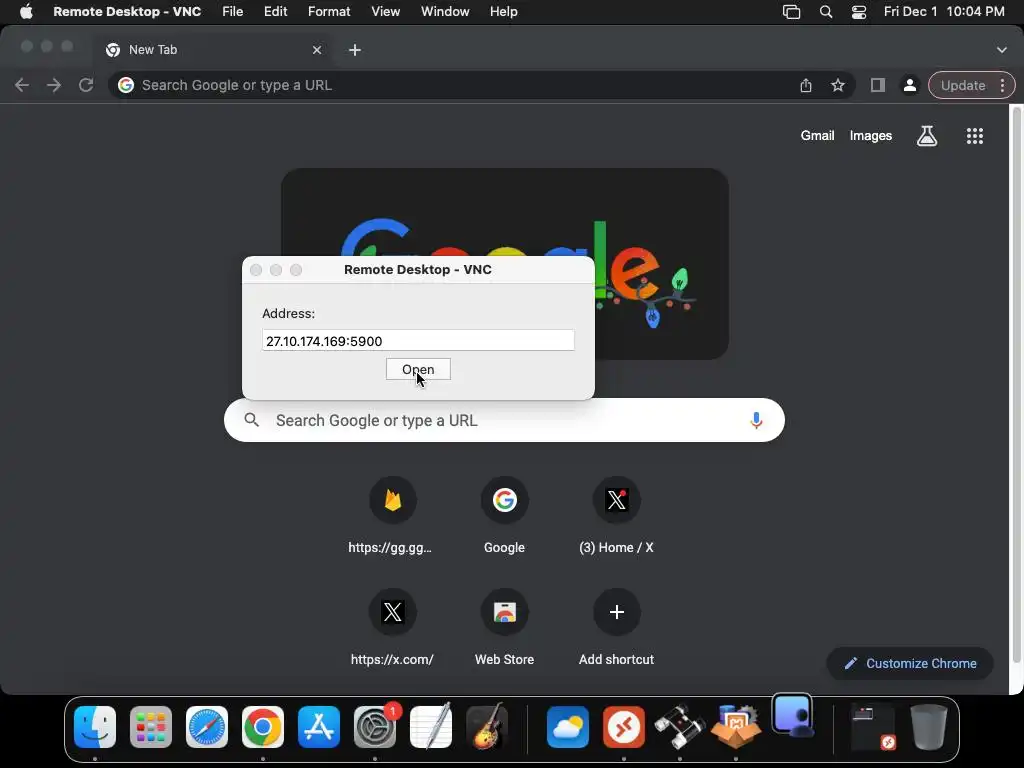Click the share page icon in address bar
Viewport: 1024px width, 768px height.
tap(806, 85)
